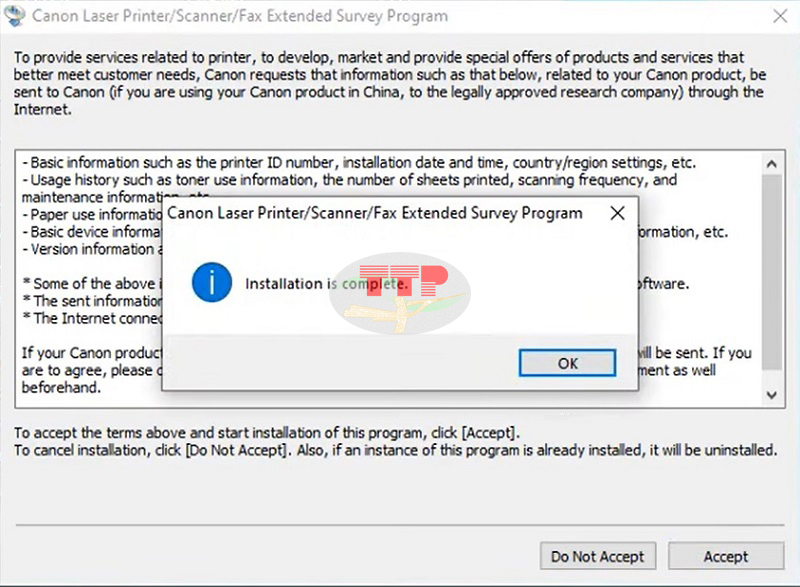The width and height of the screenshot is (800, 587).
Task: Click the 'To accept the terms above' instruction line
Action: pyautogui.click(x=267, y=433)
